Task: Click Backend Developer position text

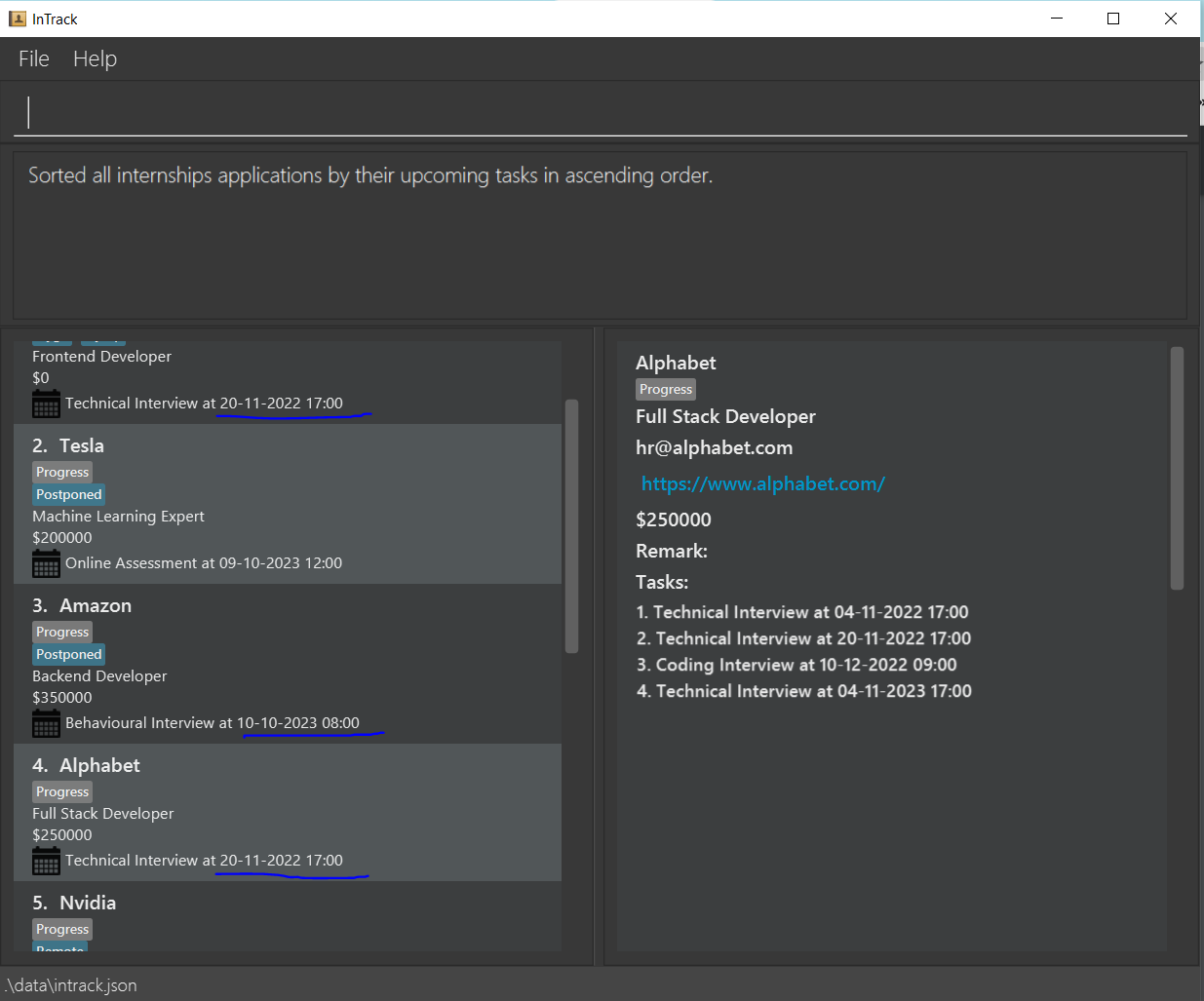Action: pos(99,676)
